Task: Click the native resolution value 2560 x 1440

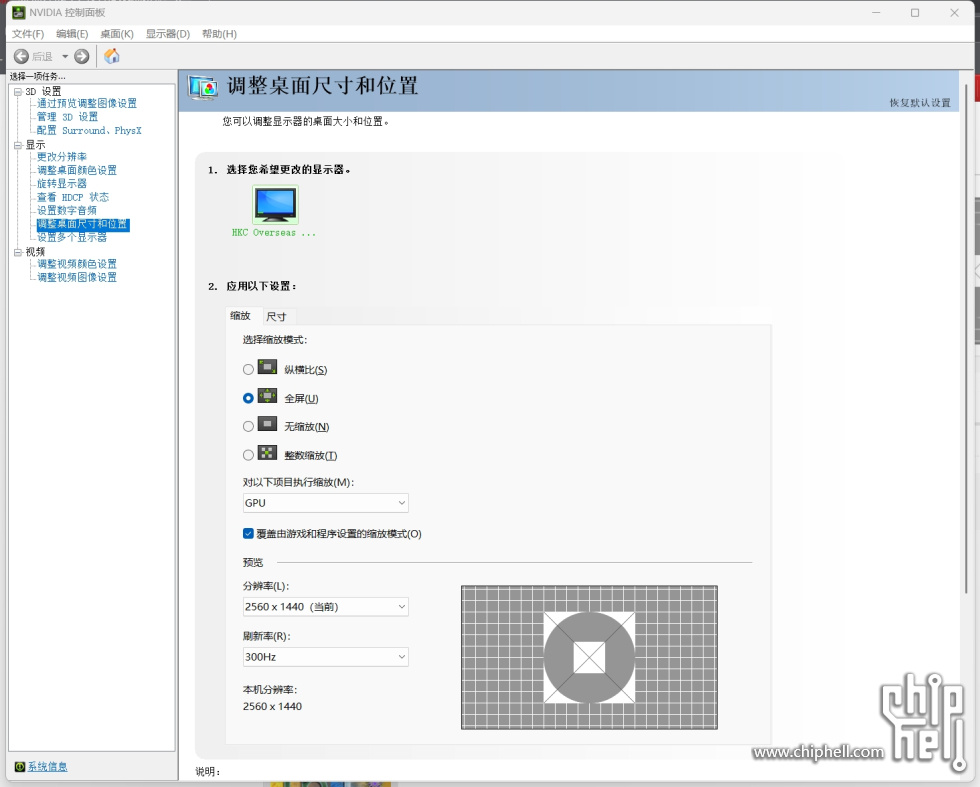Action: pos(272,706)
